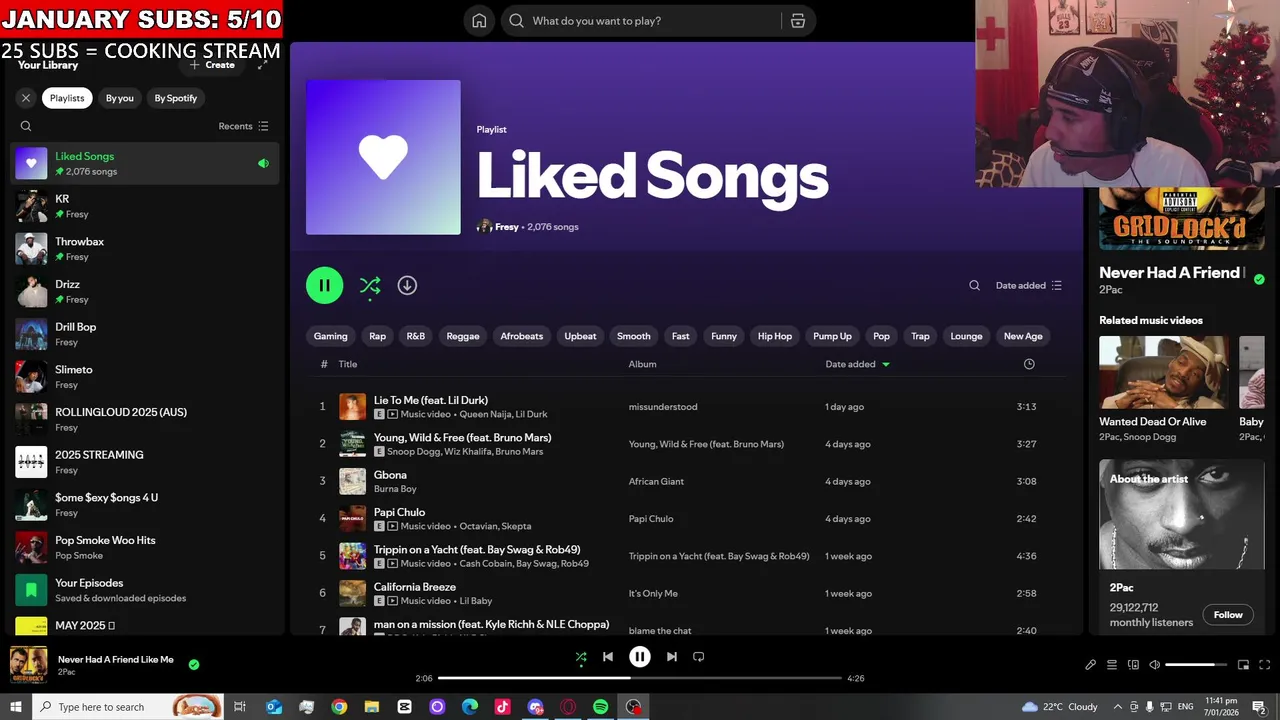
Task: Follow 2Pac with the Follow button
Action: click(1228, 615)
